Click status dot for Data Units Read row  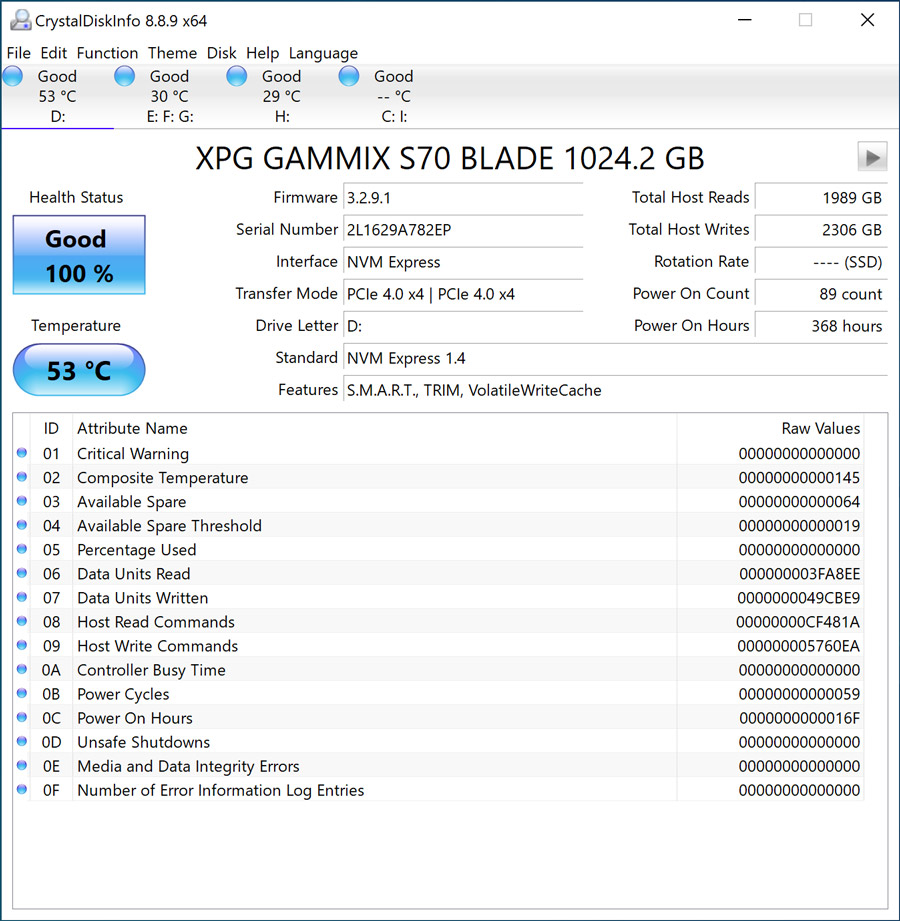(x=22, y=573)
